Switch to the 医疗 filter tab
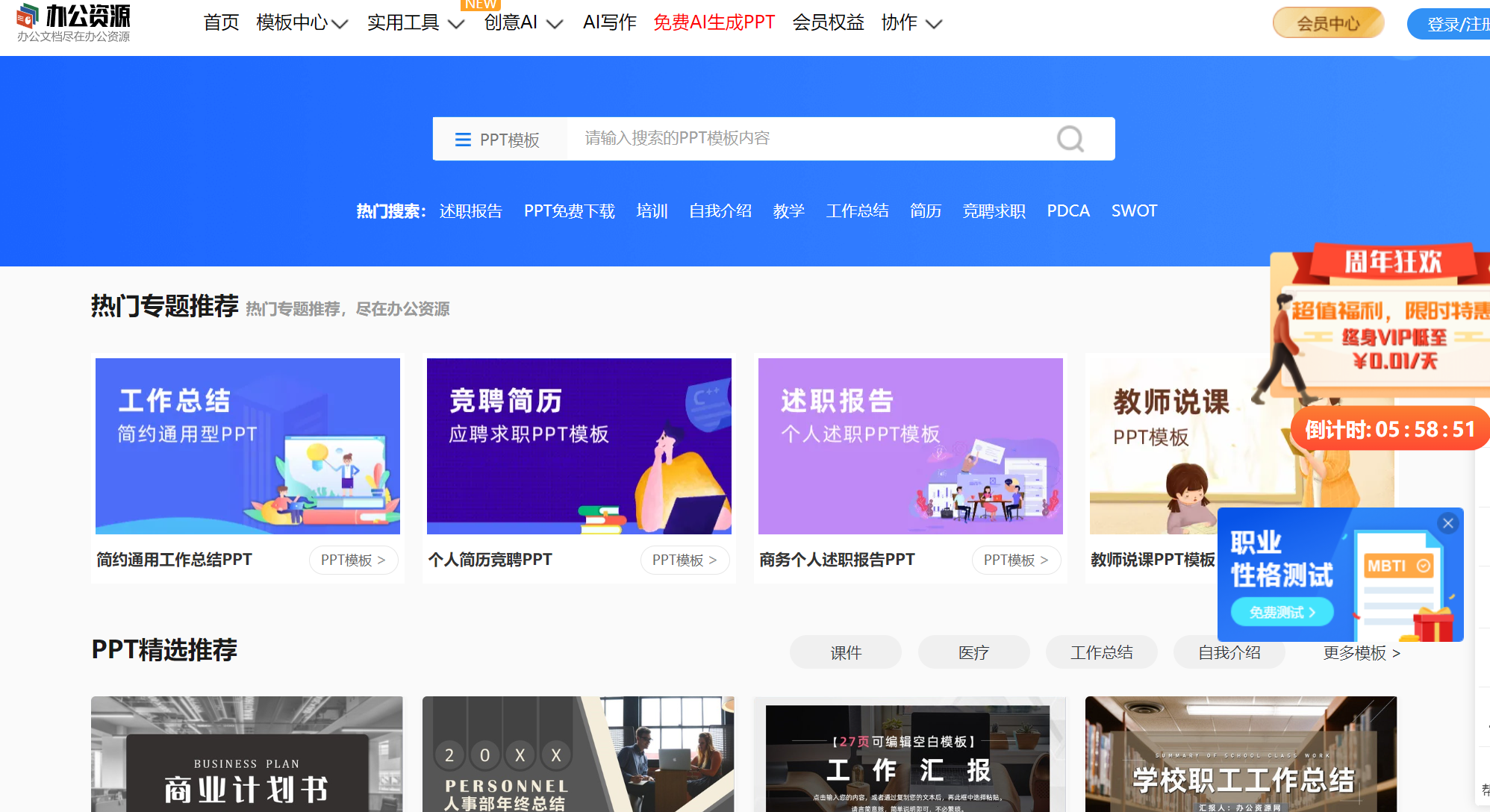This screenshot has height=812, width=1490. (973, 652)
